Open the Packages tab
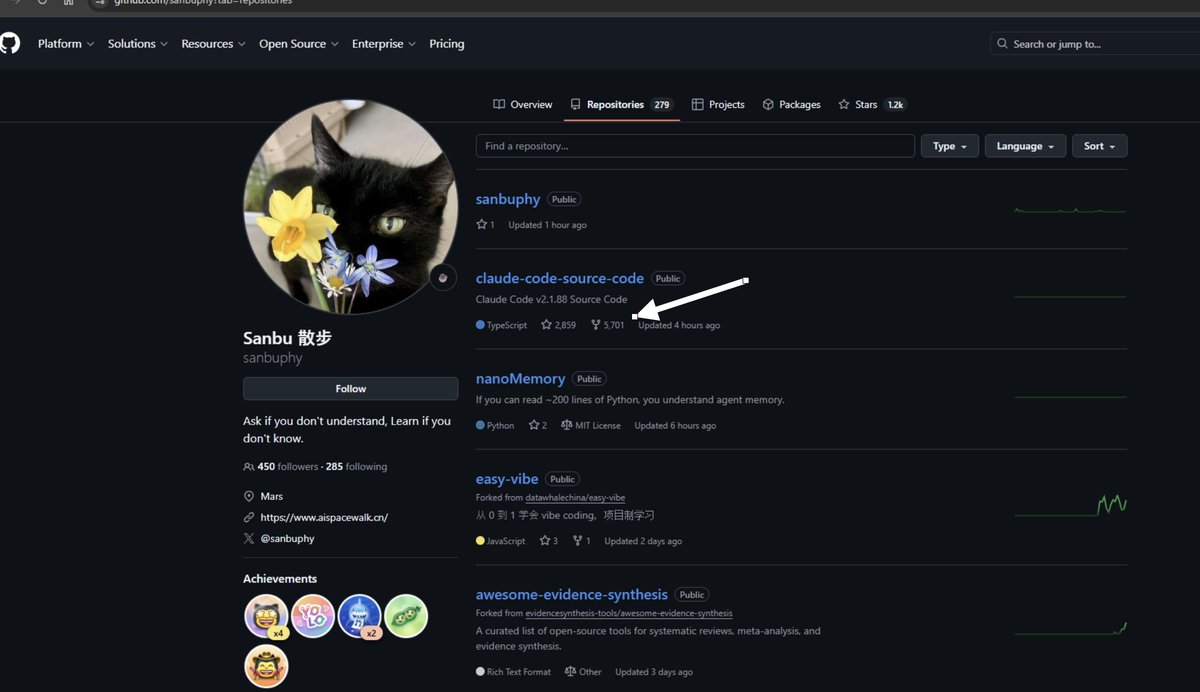The height and width of the screenshot is (692, 1200). (x=791, y=104)
